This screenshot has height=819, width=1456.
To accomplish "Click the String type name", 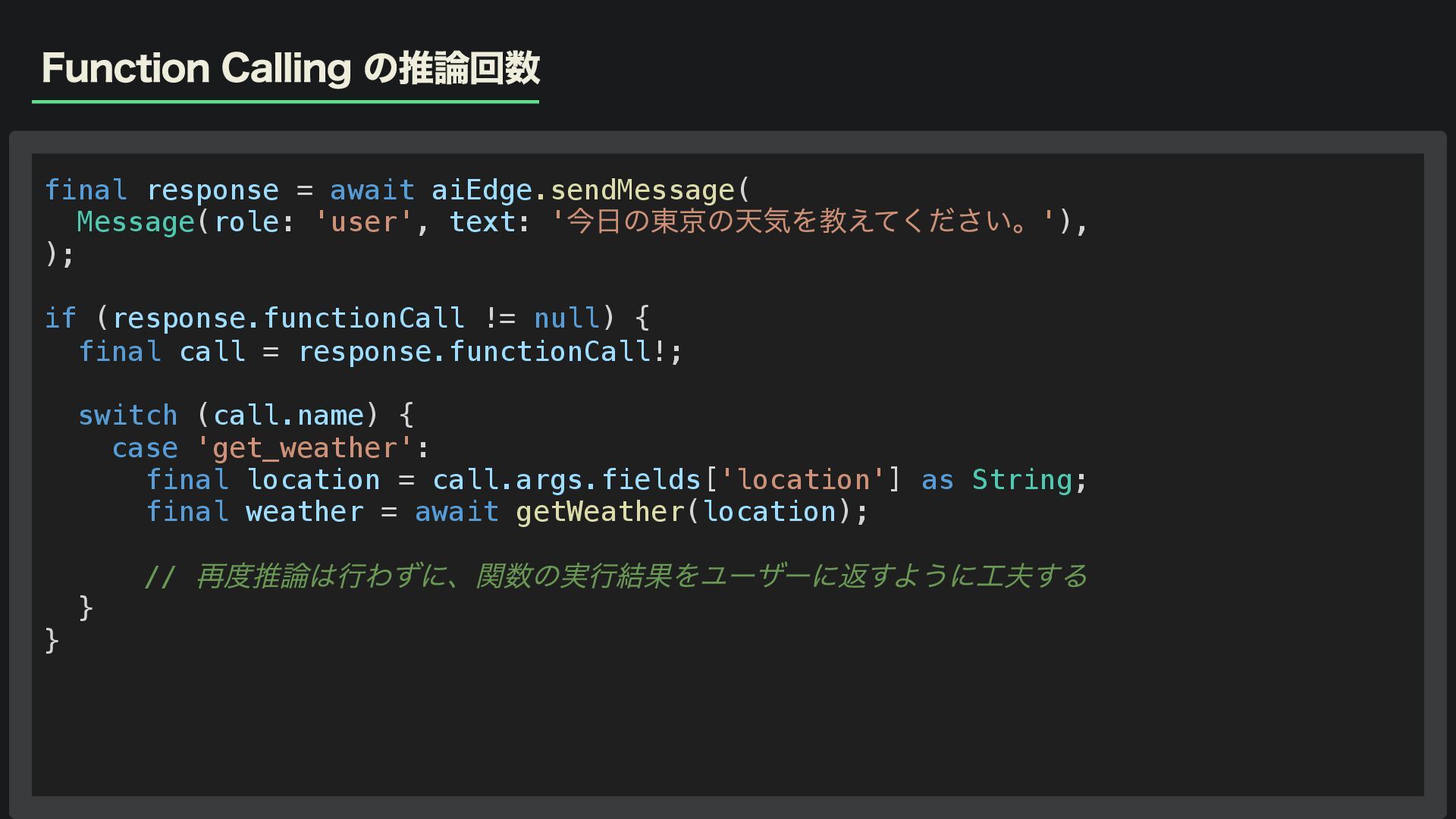I will point(1021,480).
